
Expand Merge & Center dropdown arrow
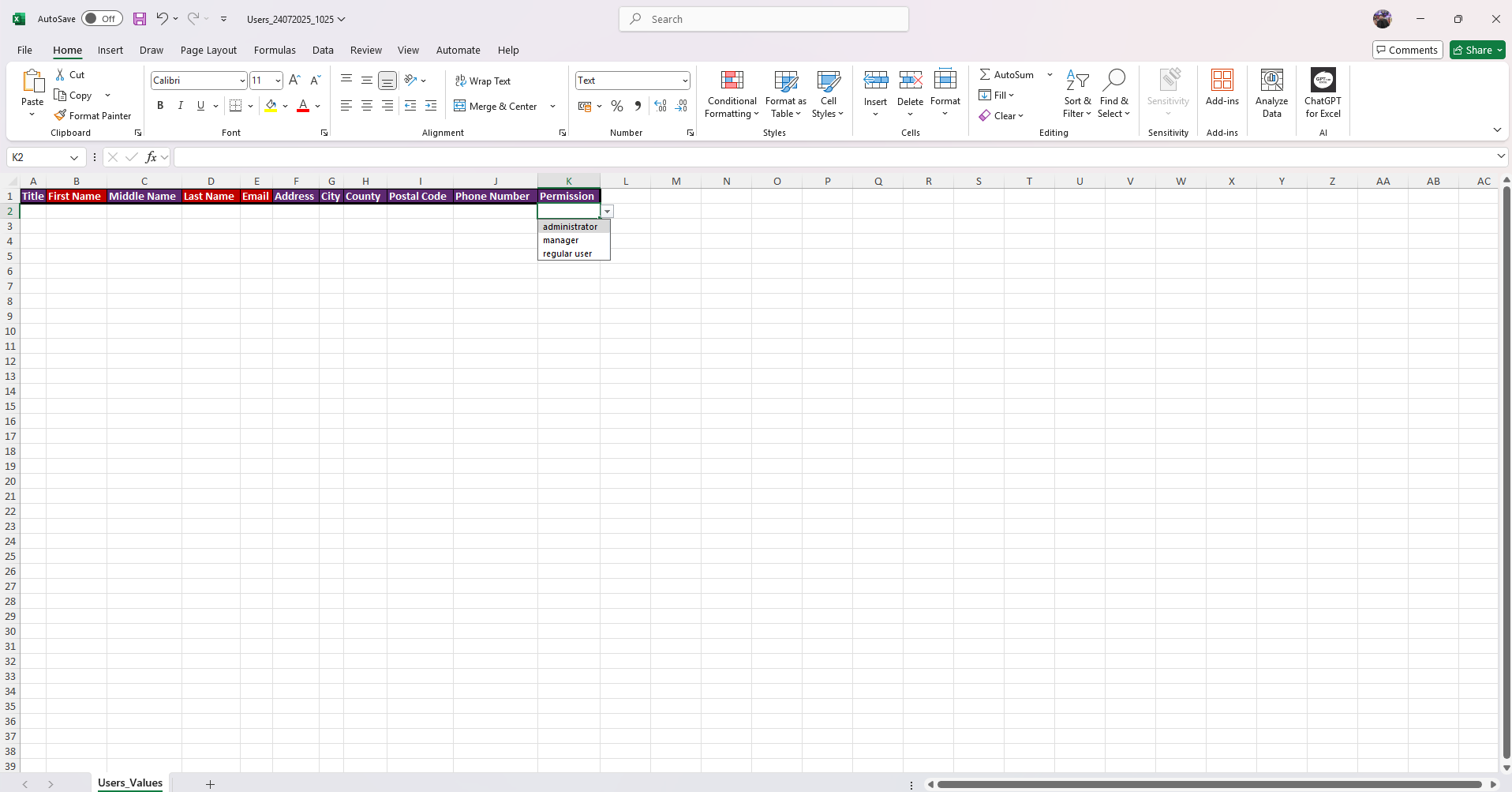tap(552, 106)
